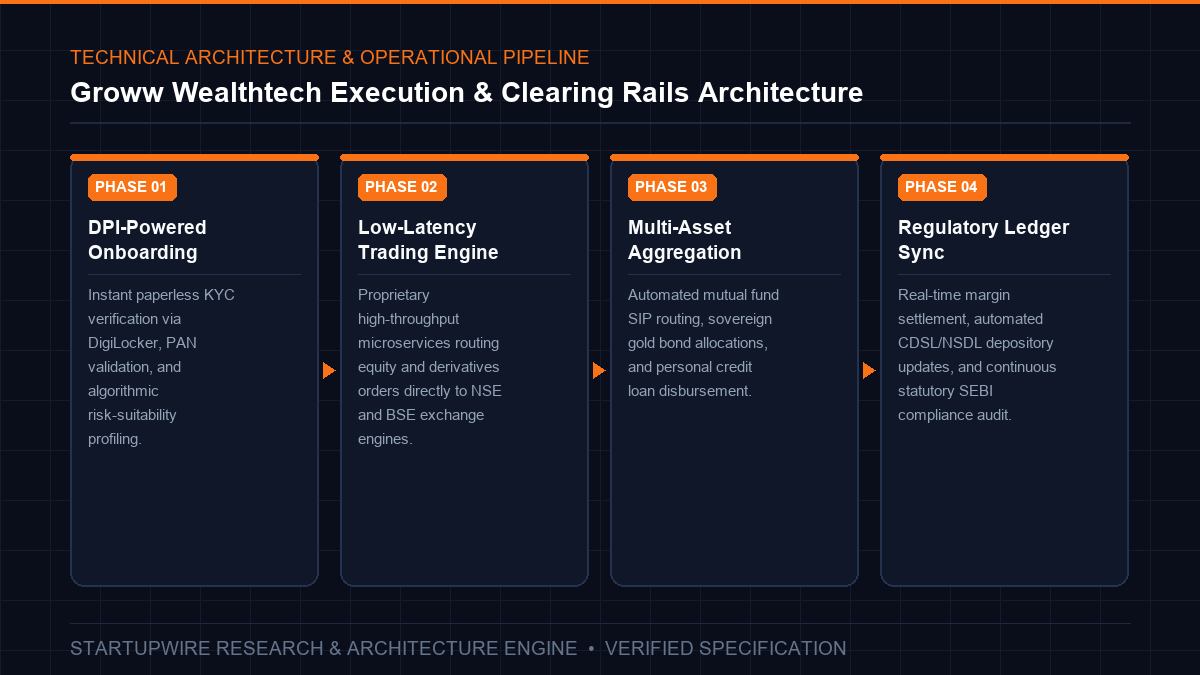The height and width of the screenshot is (675, 1200).
Task: Select the DPI-Powered Onboarding heading
Action: coord(147,240)
